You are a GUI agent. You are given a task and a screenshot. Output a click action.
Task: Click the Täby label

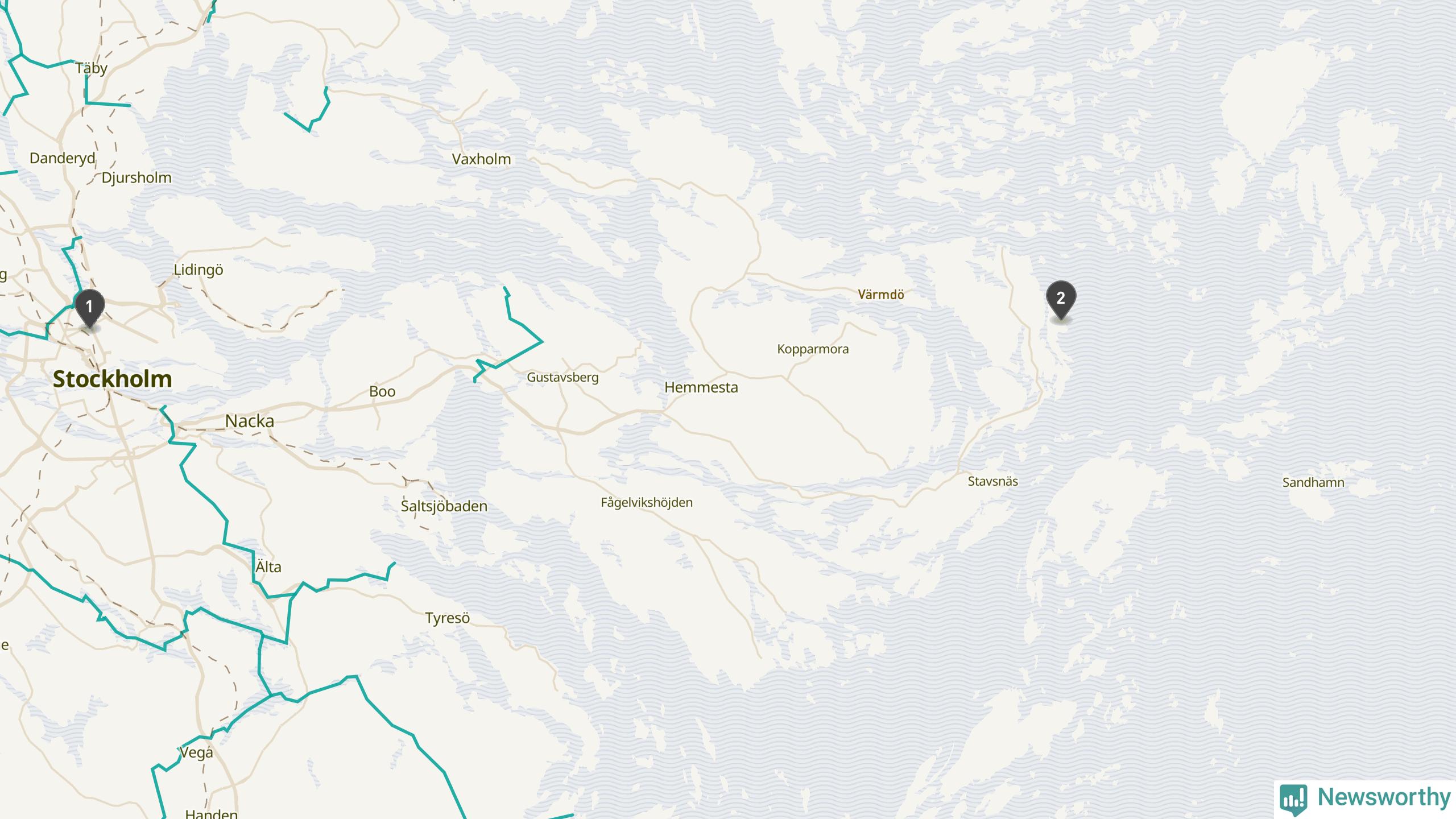click(x=92, y=68)
